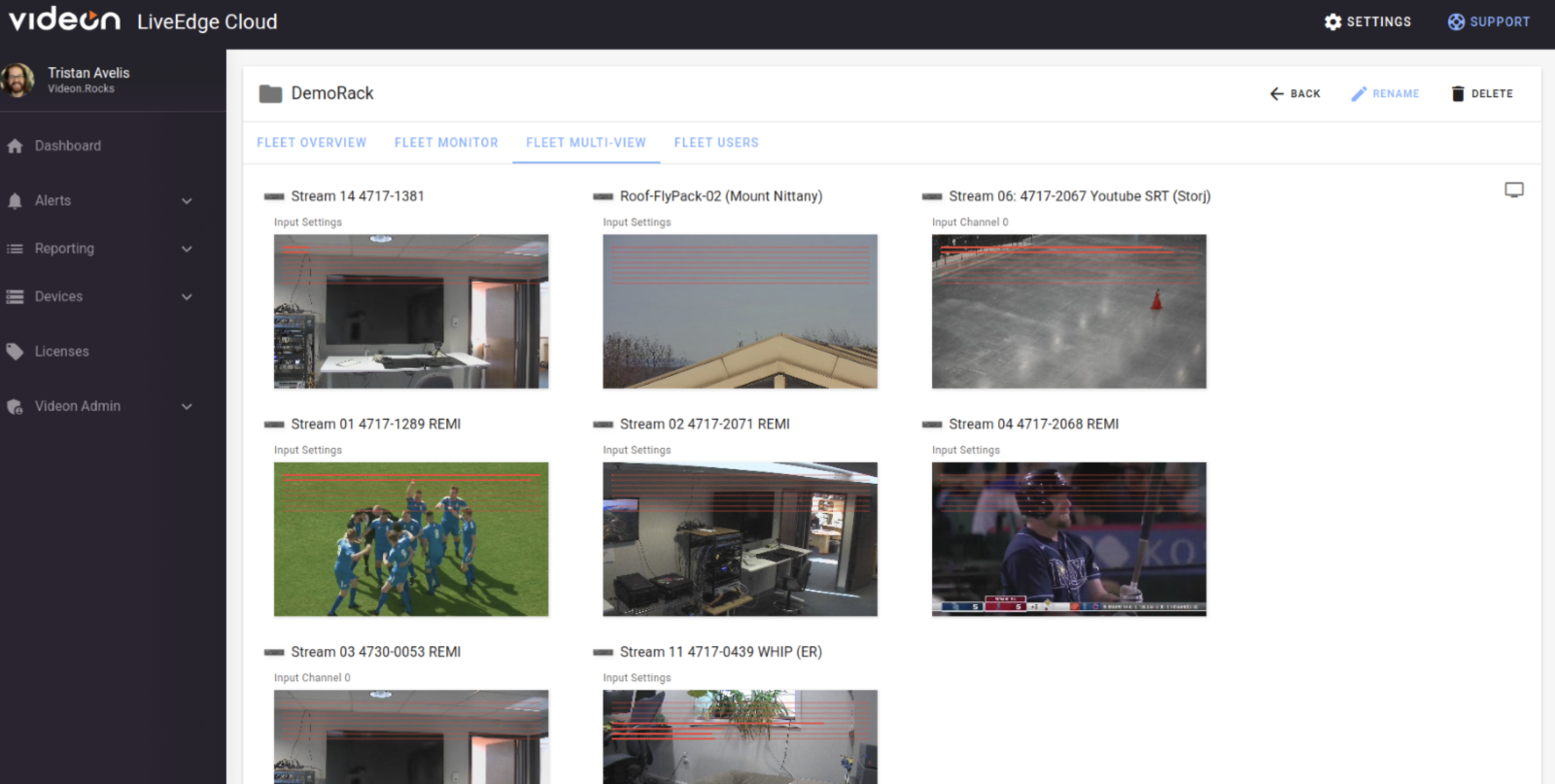
Task: Click the trash Delete icon
Action: click(x=1457, y=93)
